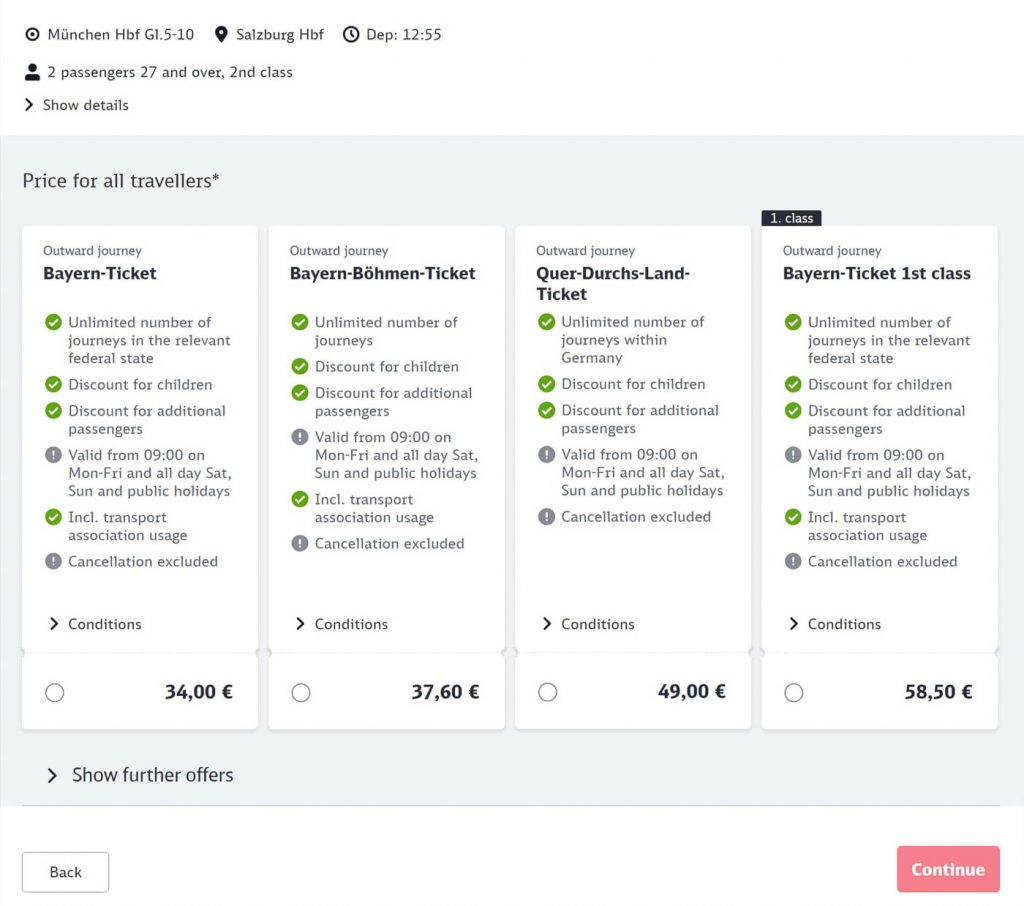1024x906 pixels.
Task: Click 'München Hbf Gl.5-10' text
Action: click(121, 34)
